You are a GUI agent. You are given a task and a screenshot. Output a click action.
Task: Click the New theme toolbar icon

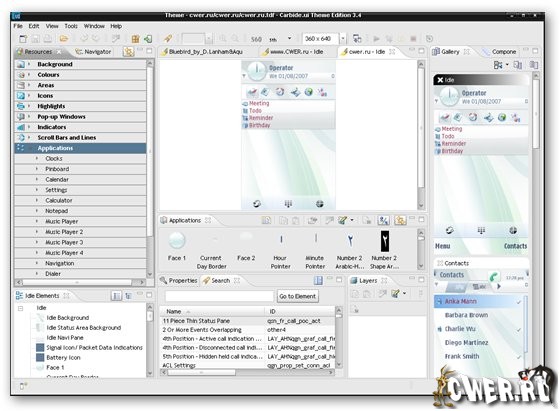pyautogui.click(x=23, y=39)
